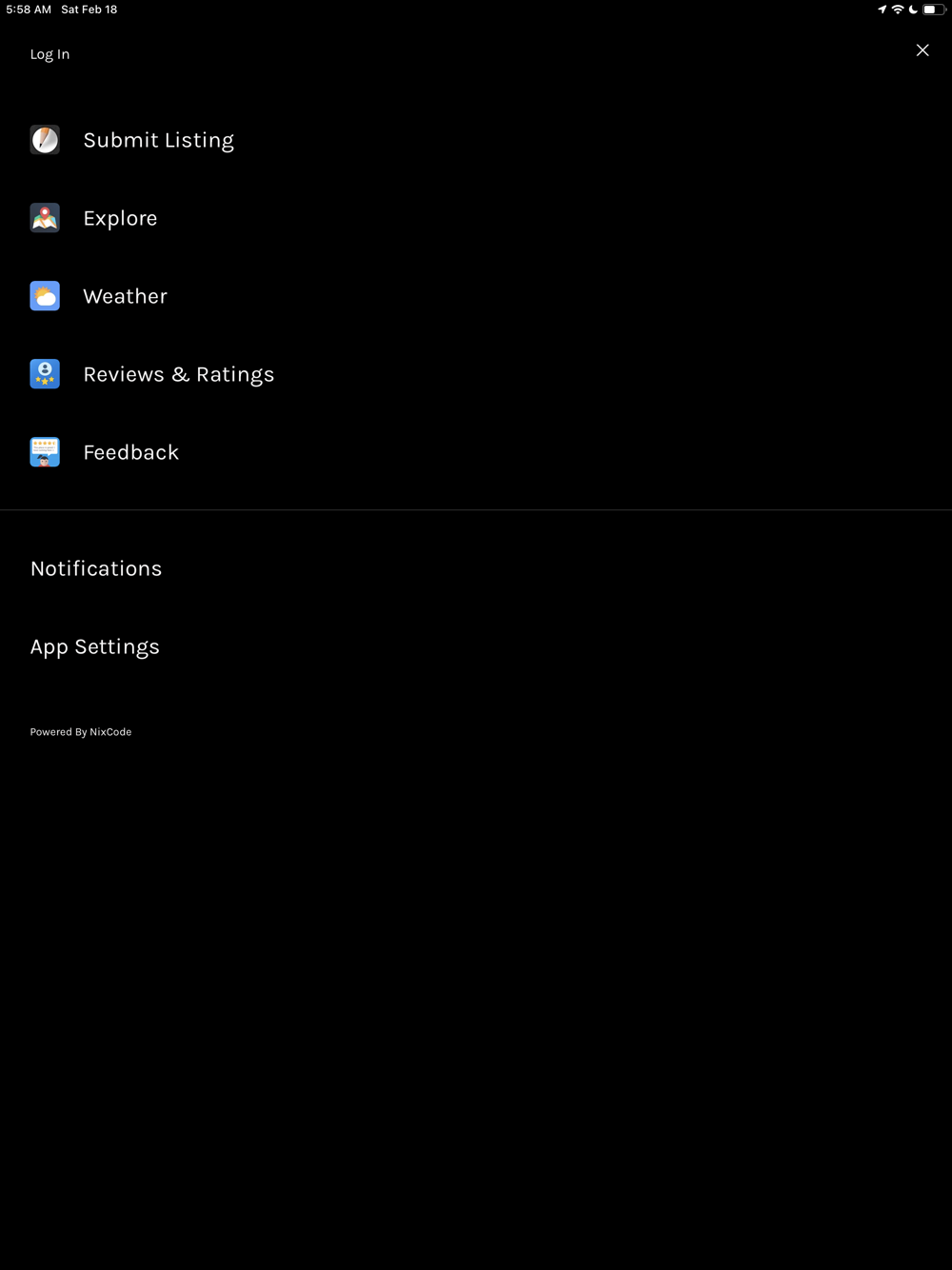Open App Settings
The image size is (952, 1270).
pos(94,646)
